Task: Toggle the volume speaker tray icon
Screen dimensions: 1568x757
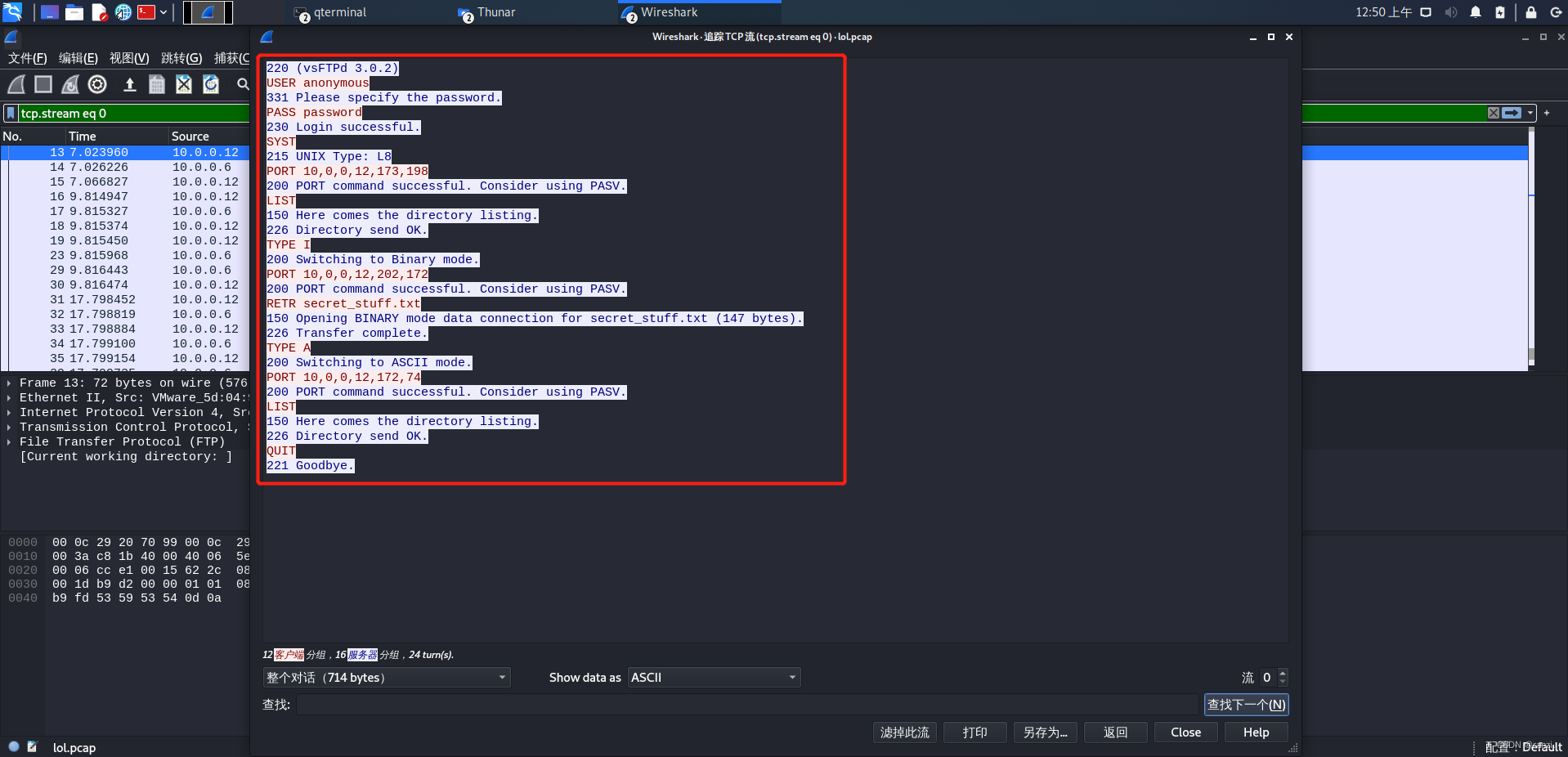Action: point(1451,12)
